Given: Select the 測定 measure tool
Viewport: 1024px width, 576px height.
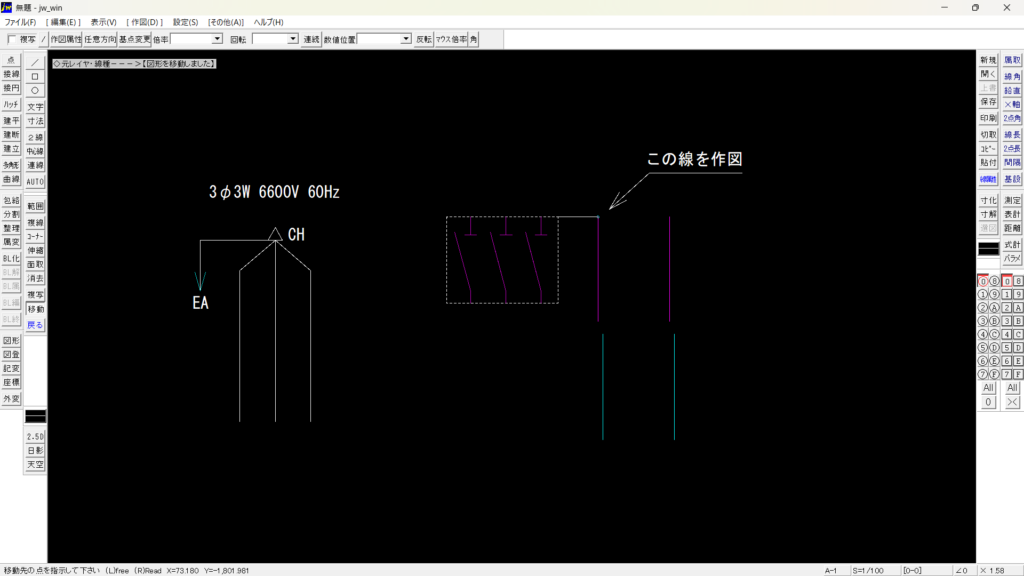Looking at the screenshot, I should coord(1012,200).
